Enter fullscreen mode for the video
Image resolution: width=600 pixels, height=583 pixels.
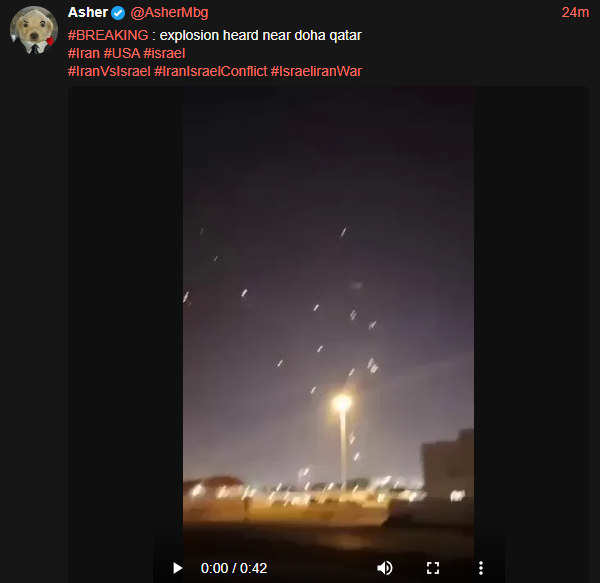coord(433,568)
